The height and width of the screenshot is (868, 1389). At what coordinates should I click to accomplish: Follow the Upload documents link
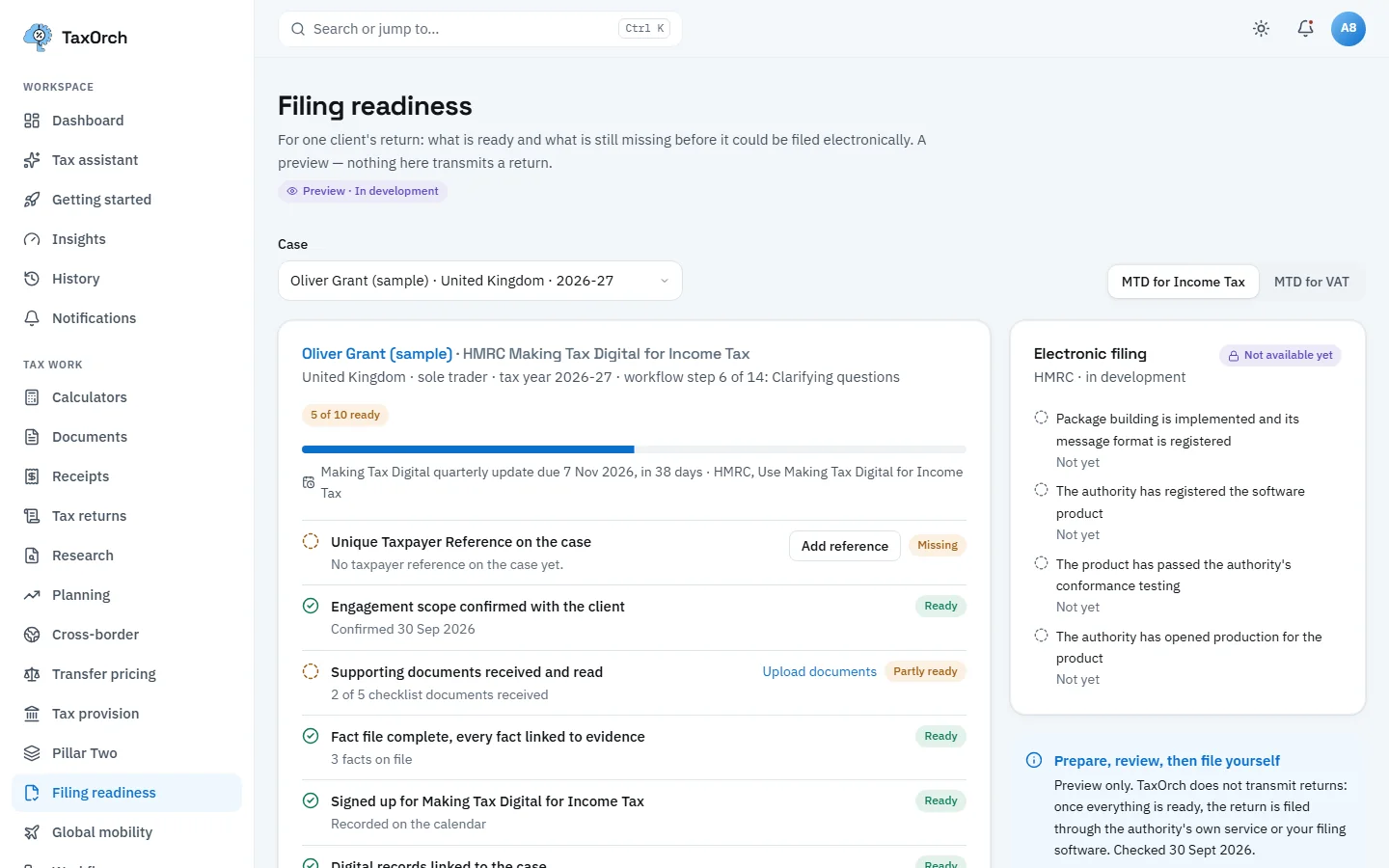(x=819, y=671)
